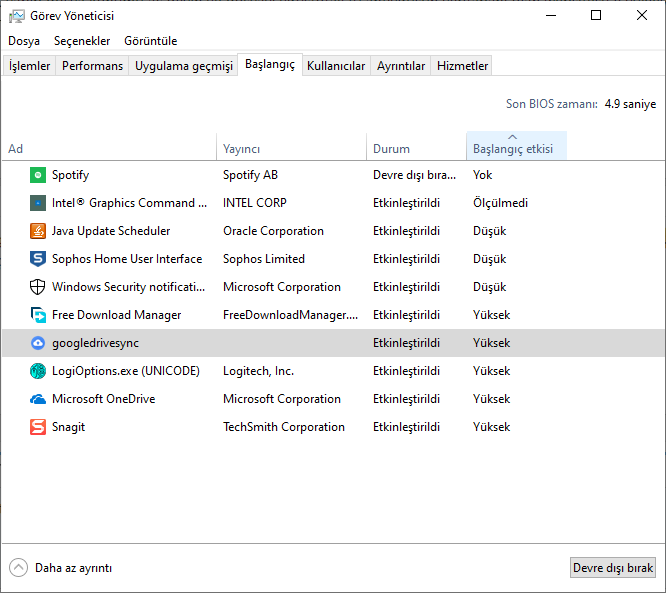The height and width of the screenshot is (593, 666).
Task: Click the LogiOptions.exe icon
Action: (38, 371)
